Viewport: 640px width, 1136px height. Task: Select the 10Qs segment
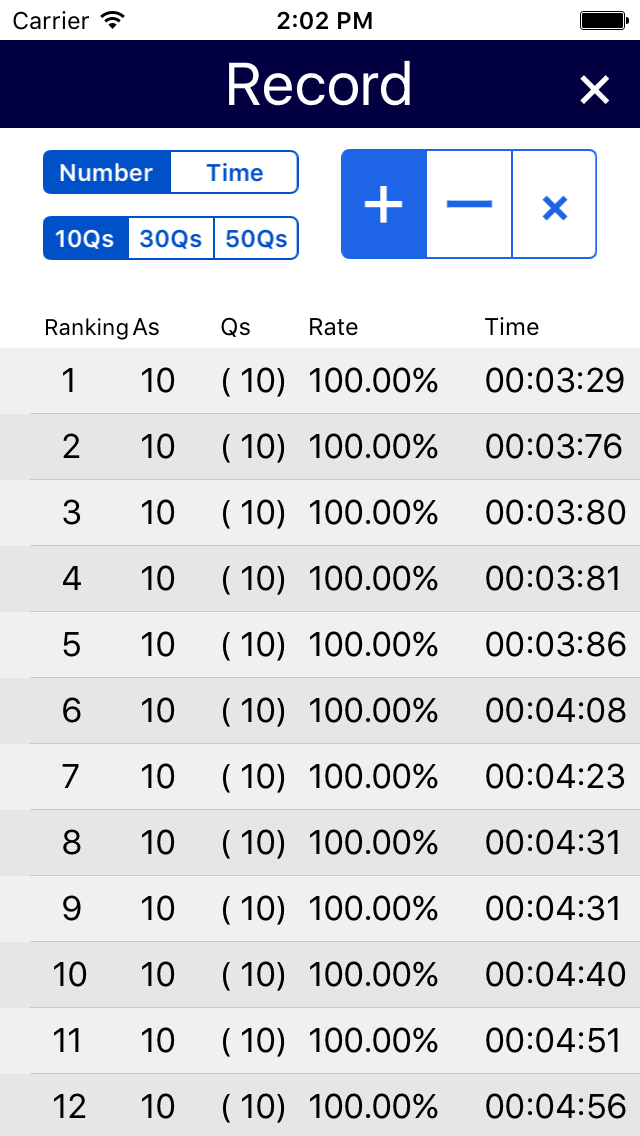point(86,238)
